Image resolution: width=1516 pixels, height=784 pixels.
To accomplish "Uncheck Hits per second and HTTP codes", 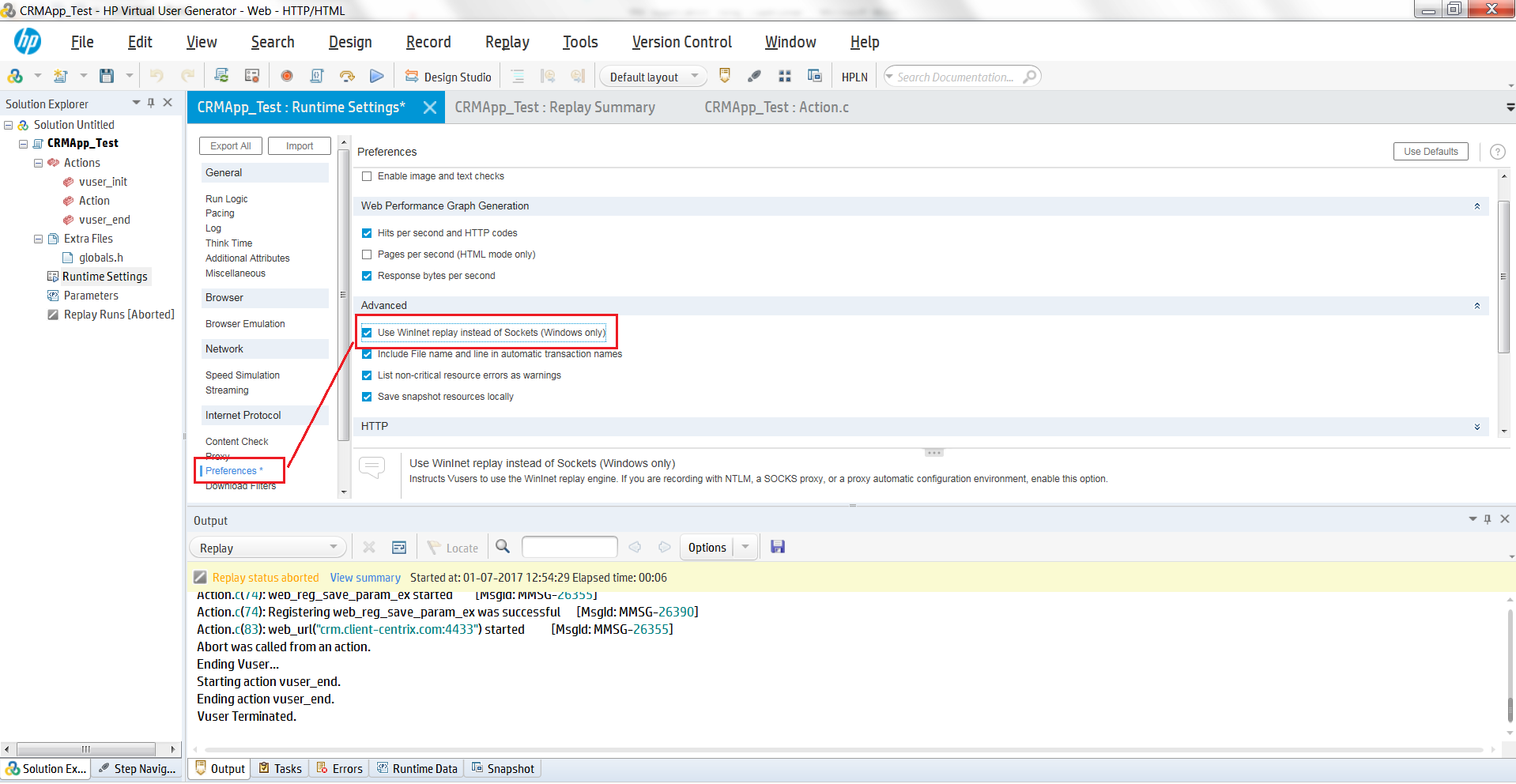I will (x=367, y=233).
